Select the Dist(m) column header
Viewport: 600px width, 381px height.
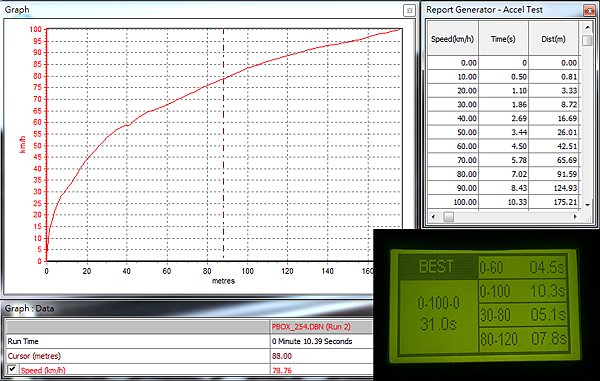click(553, 38)
